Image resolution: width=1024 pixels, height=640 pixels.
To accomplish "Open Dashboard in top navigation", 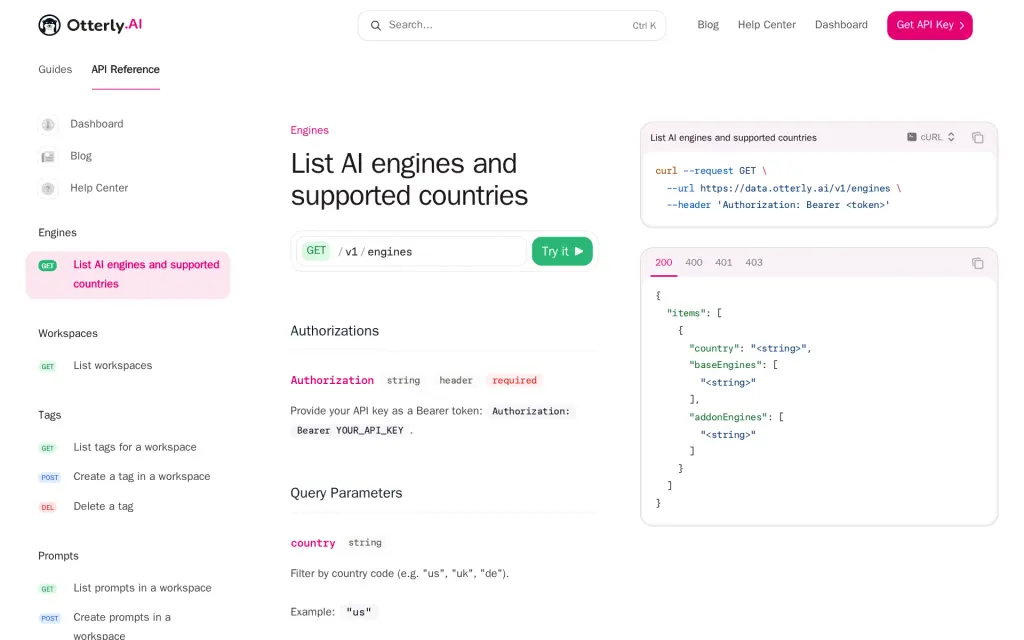I will (841, 25).
